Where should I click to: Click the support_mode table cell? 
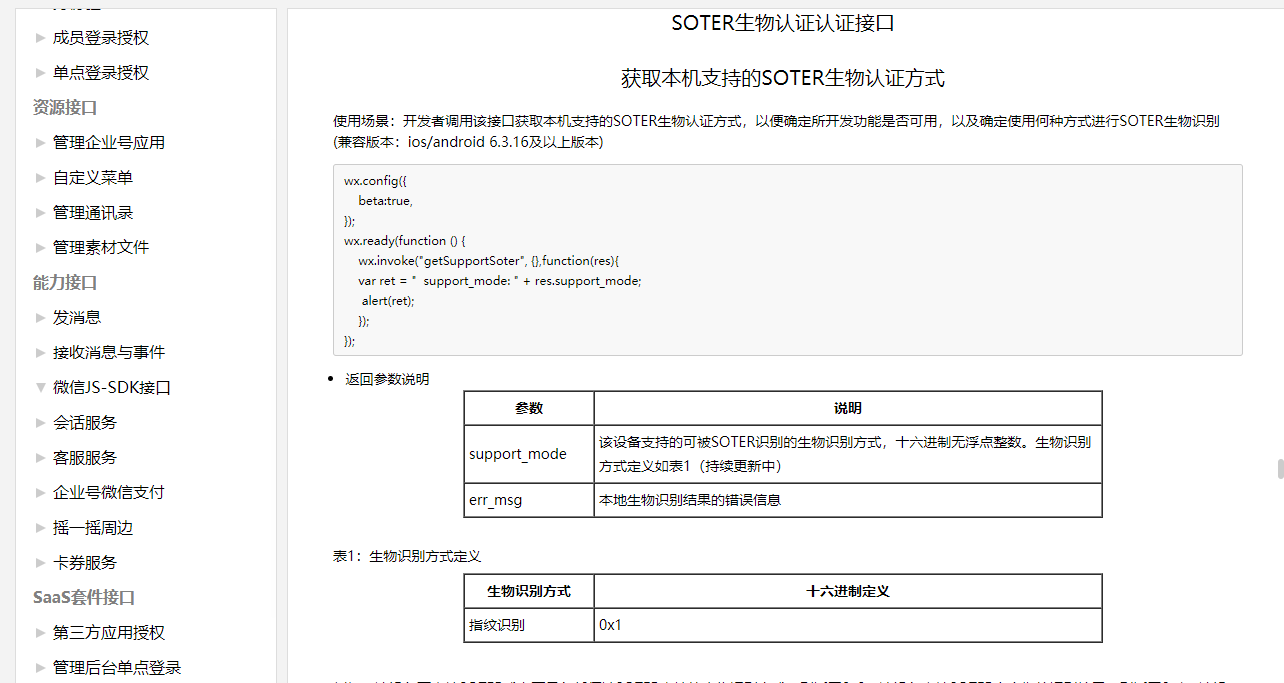point(529,454)
